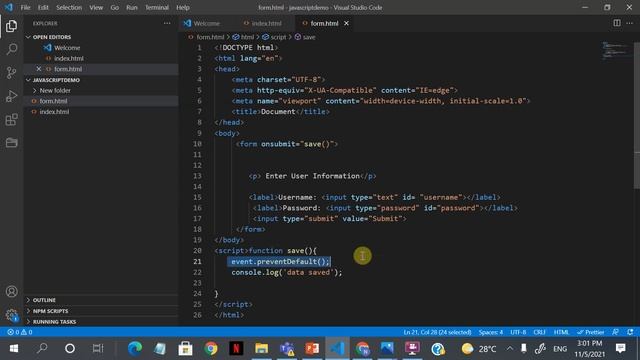640x360 pixels.
Task: Open the Accounts menu icon
Action: [x=11, y=291]
